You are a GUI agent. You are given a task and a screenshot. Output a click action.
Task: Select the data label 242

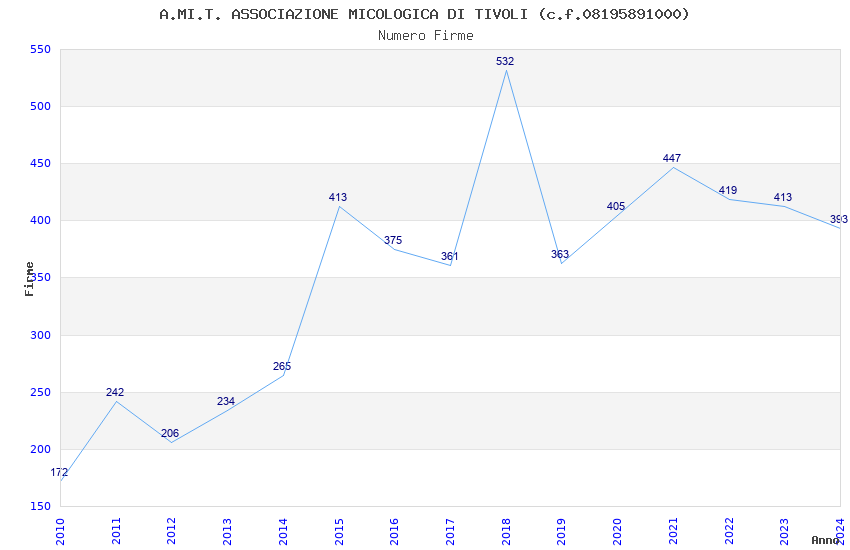click(x=115, y=392)
